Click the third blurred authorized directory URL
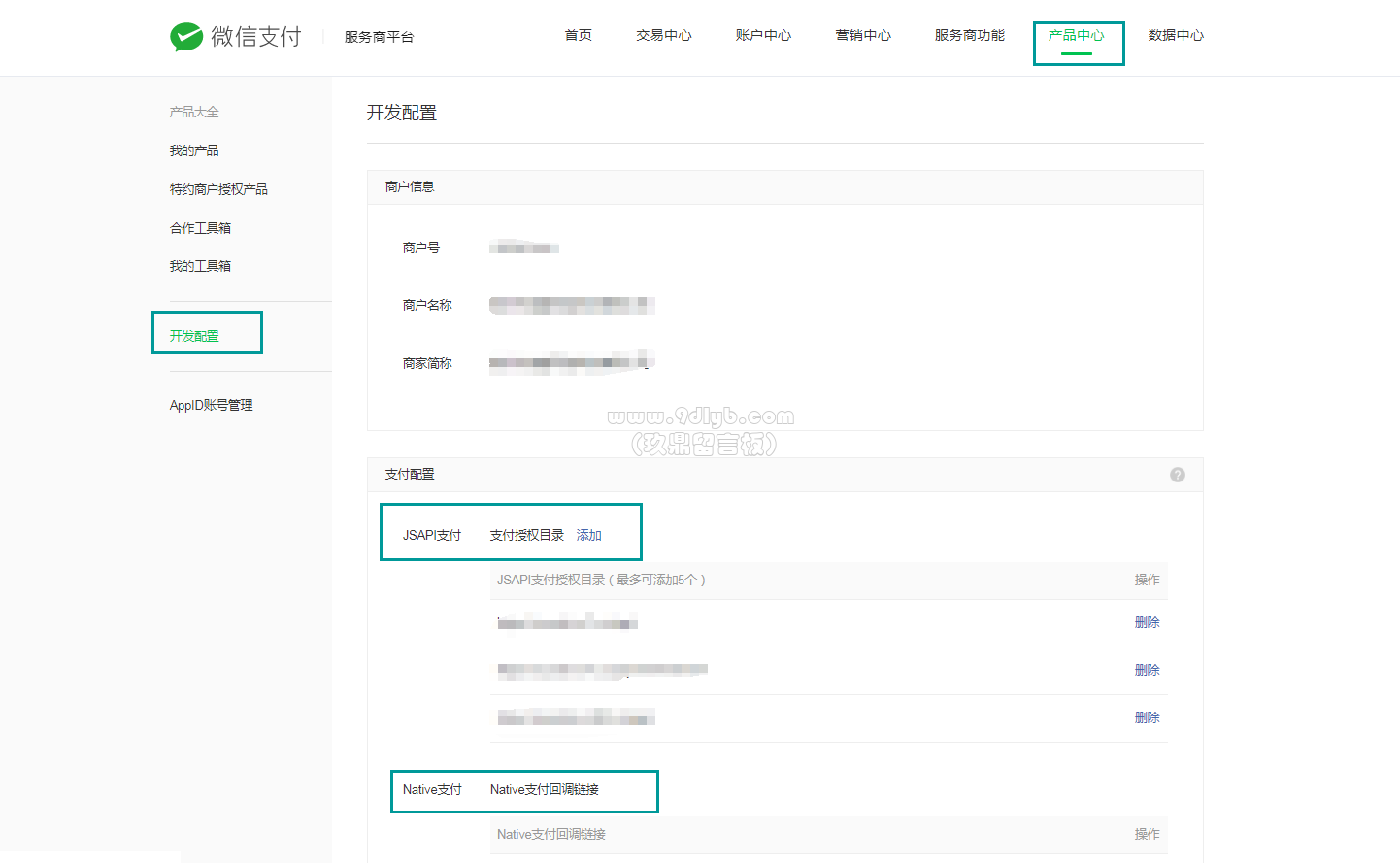 [576, 717]
